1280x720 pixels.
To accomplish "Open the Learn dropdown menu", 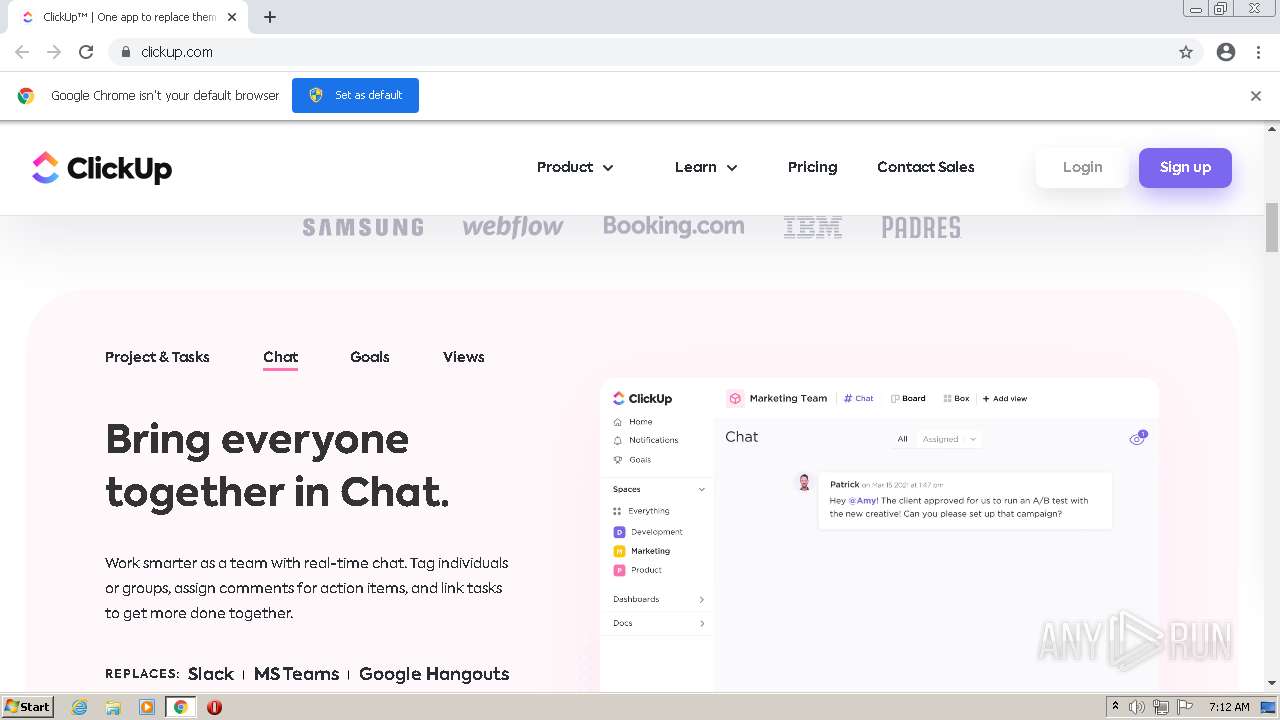I will [706, 167].
